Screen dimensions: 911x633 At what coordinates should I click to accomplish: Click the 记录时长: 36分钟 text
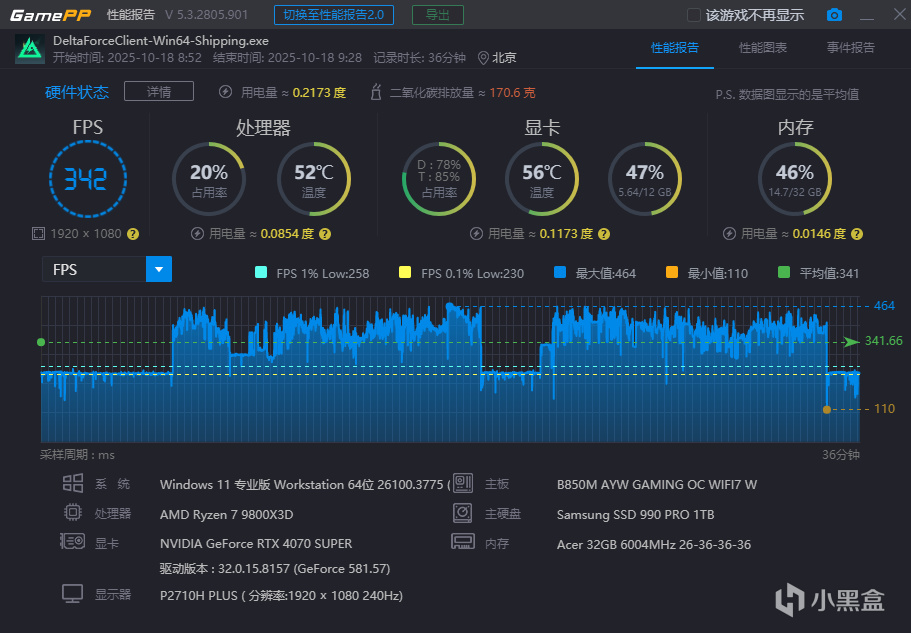point(419,57)
